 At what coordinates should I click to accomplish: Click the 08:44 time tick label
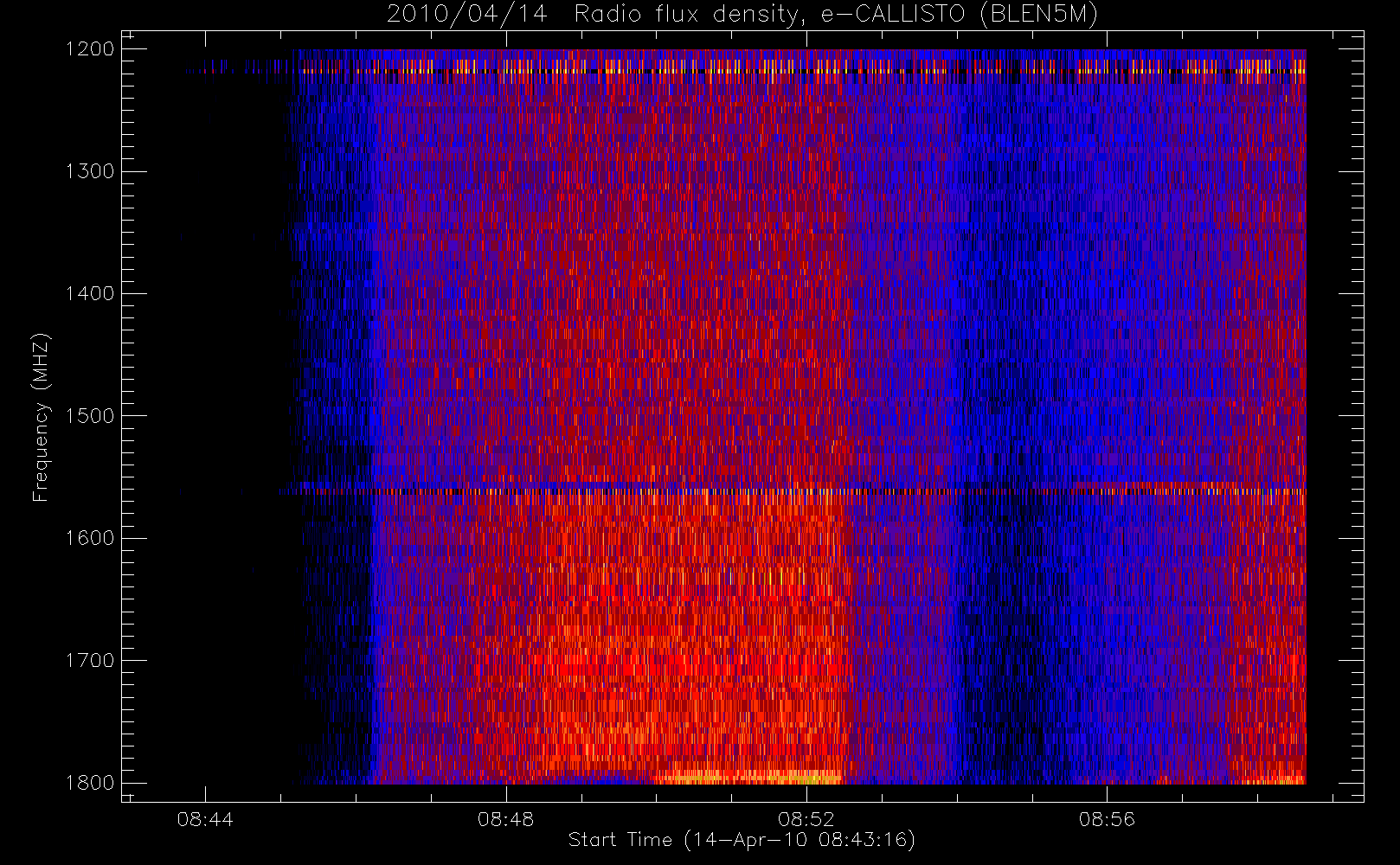pyautogui.click(x=205, y=819)
